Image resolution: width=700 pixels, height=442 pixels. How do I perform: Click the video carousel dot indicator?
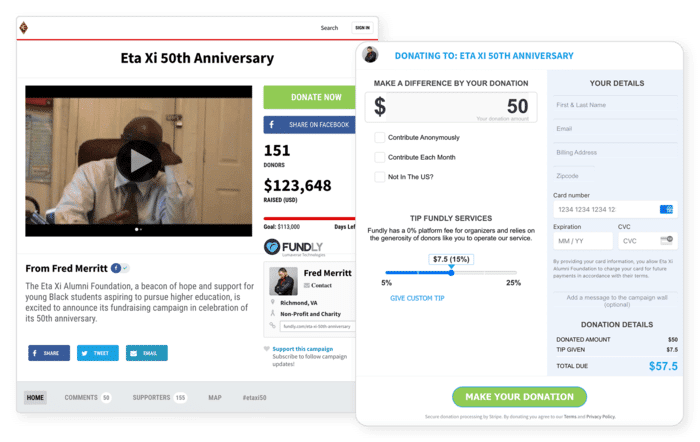pyautogui.click(x=138, y=229)
